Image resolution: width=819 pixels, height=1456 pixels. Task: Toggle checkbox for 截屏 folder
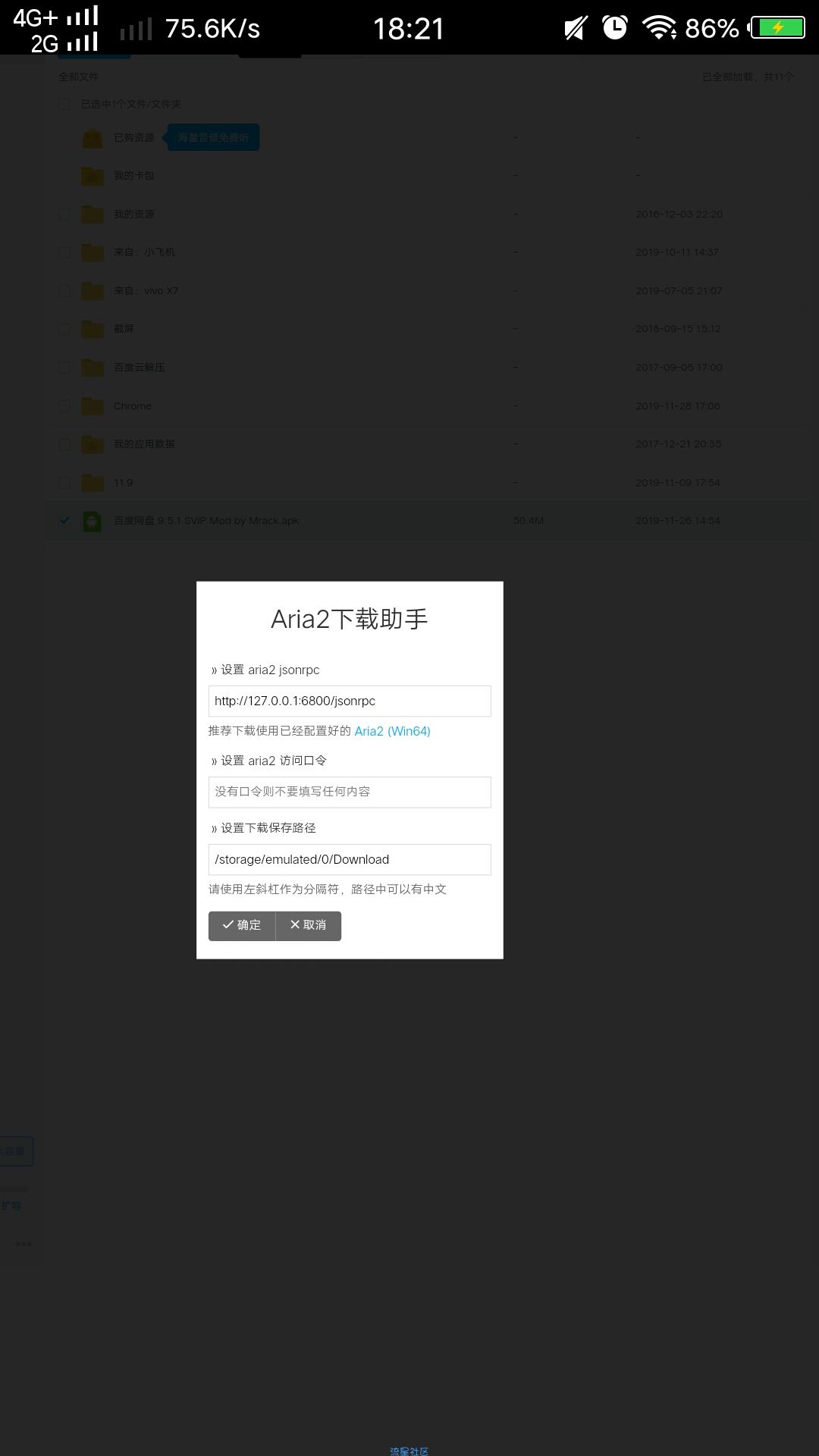(64, 328)
